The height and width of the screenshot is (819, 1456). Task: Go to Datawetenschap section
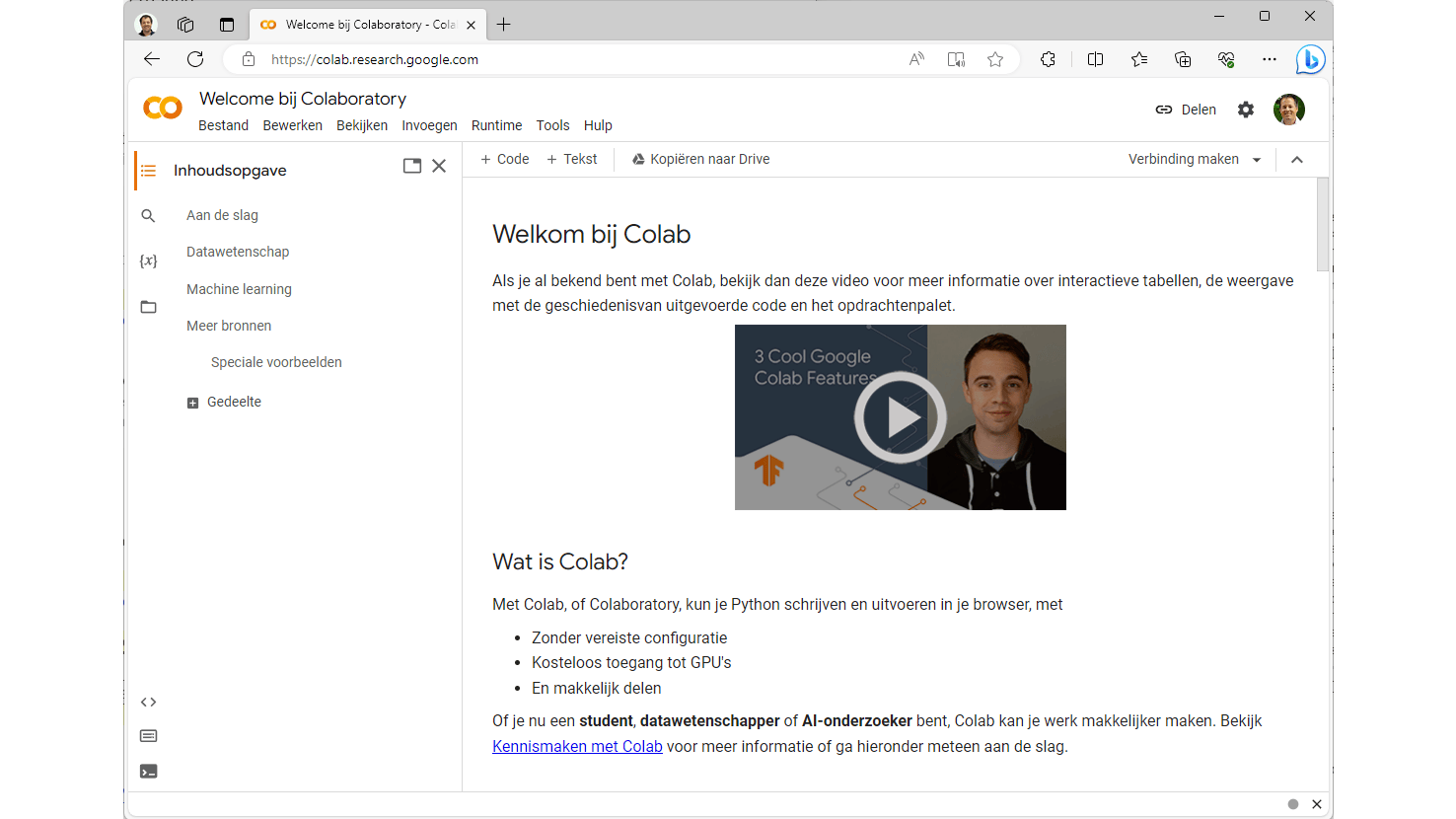pyautogui.click(x=238, y=252)
